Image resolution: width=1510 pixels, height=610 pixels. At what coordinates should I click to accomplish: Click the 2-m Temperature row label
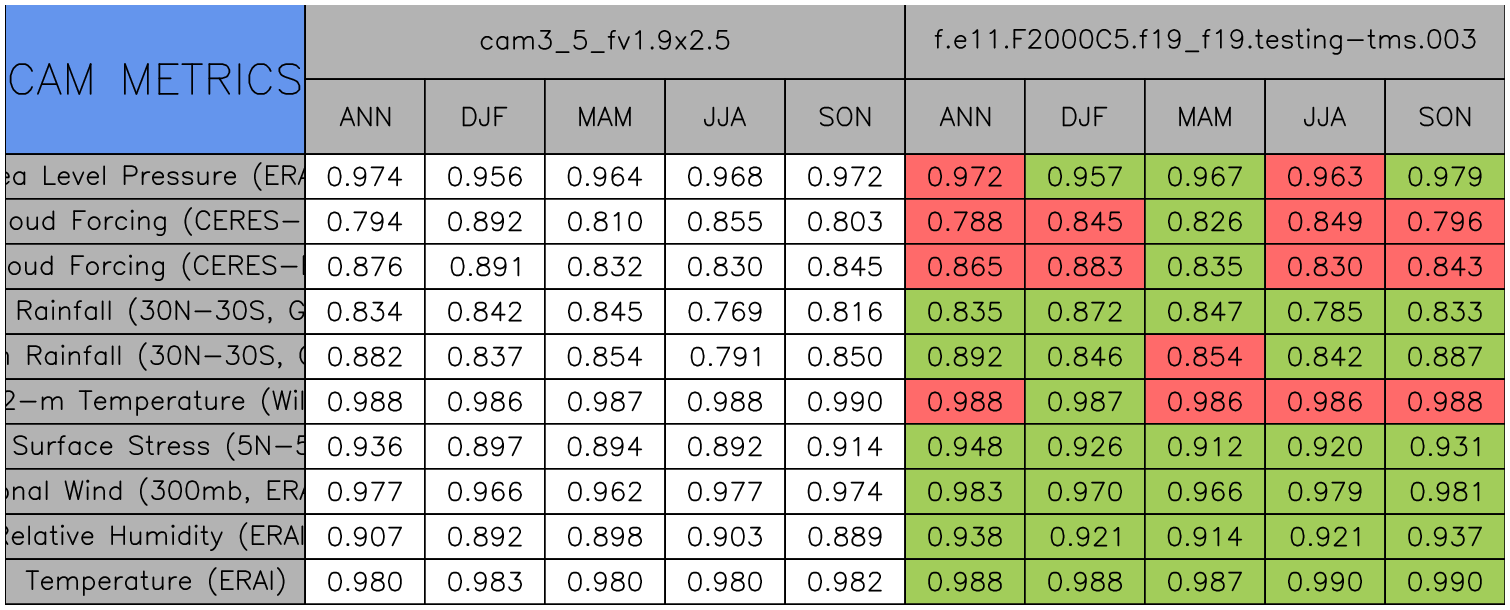(155, 402)
